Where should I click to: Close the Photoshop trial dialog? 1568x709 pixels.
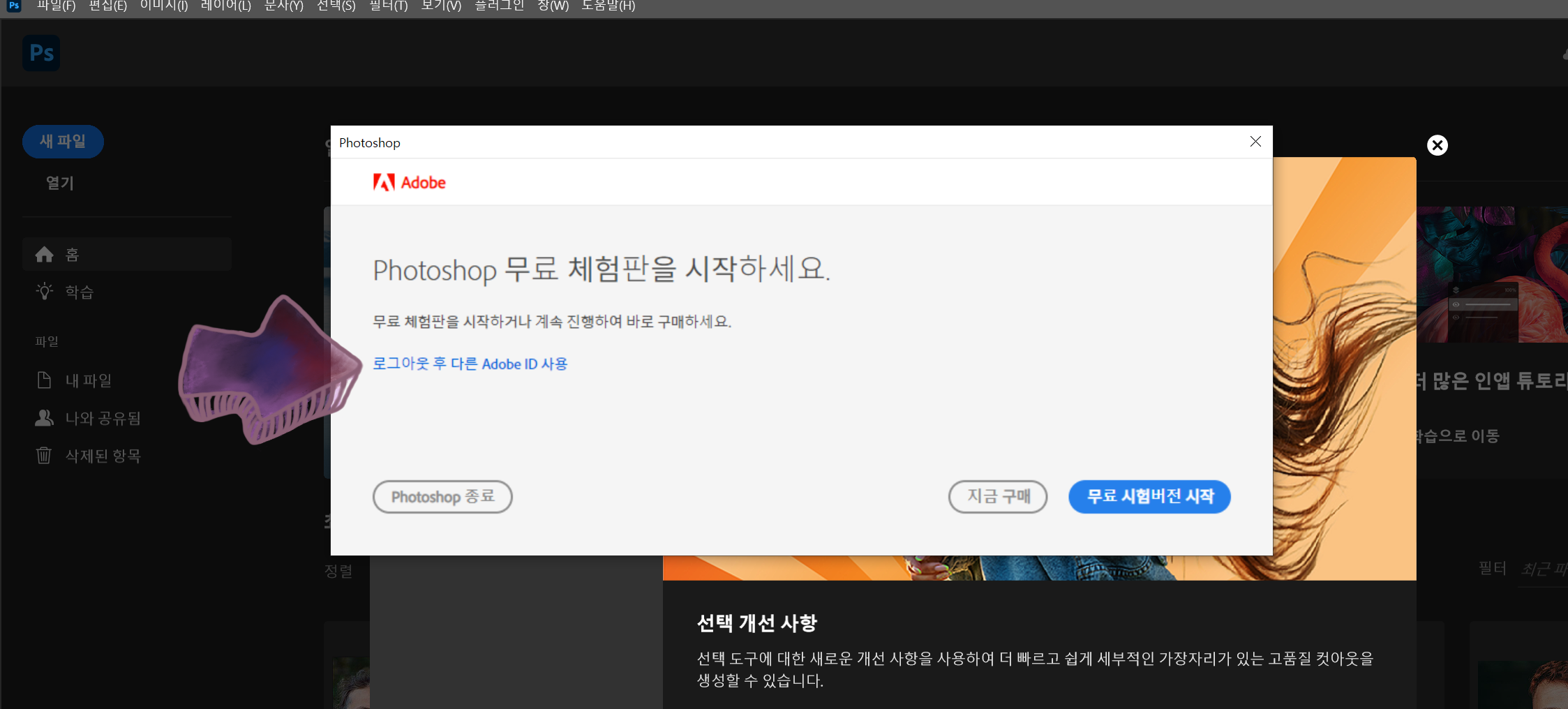pyautogui.click(x=1255, y=142)
